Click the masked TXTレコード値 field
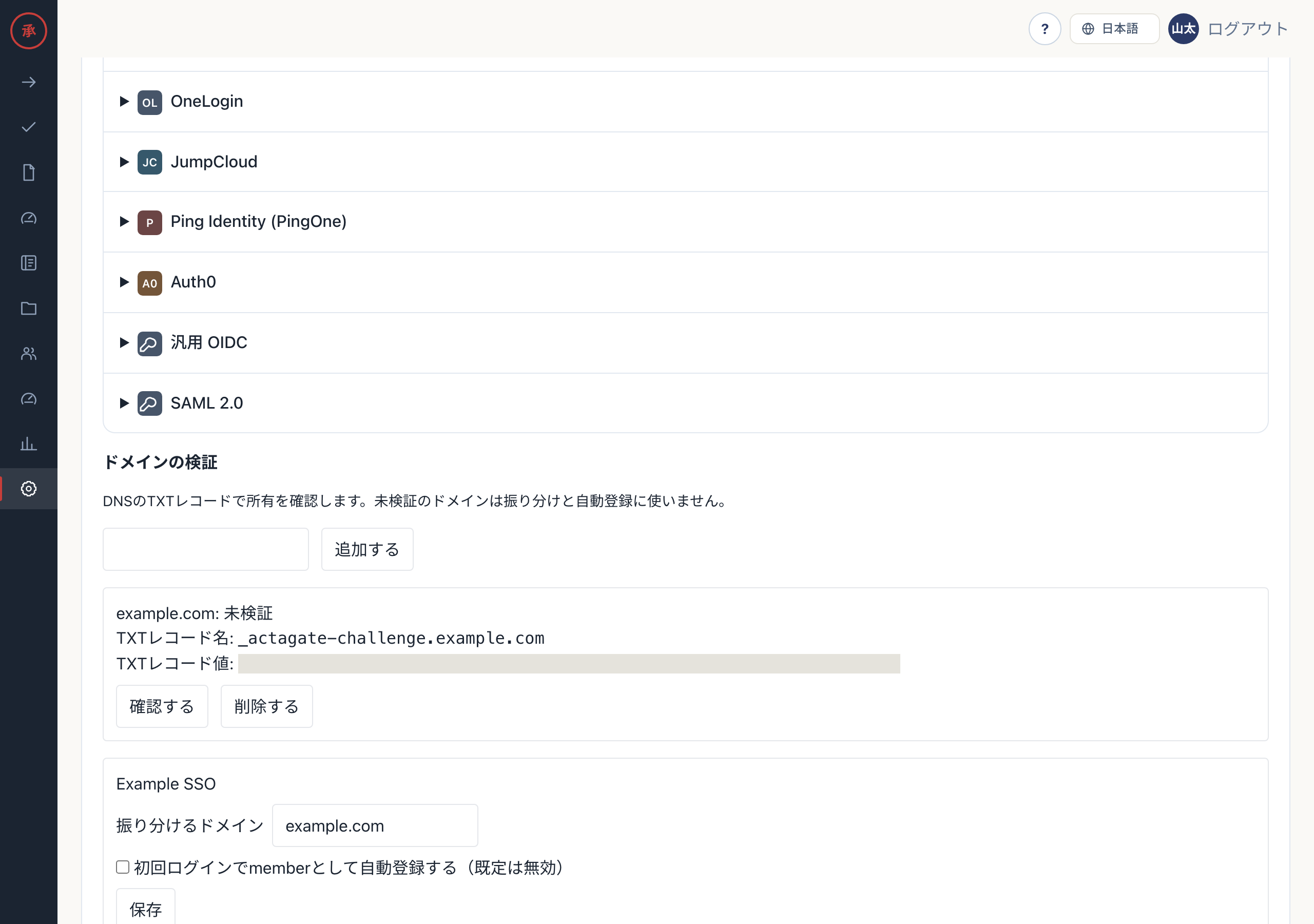Viewport: 1314px width, 924px height. (x=569, y=664)
